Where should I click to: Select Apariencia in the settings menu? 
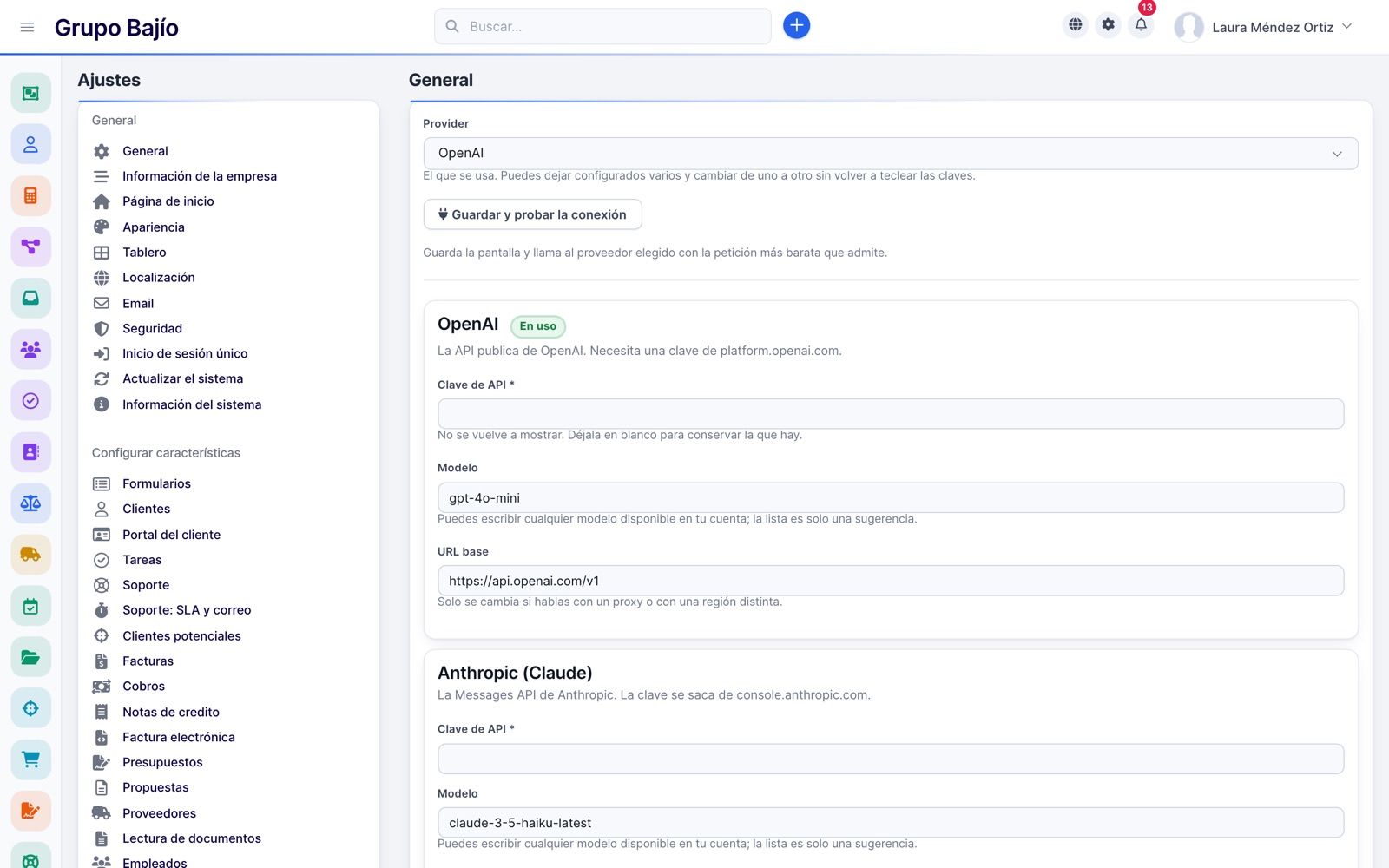point(154,227)
